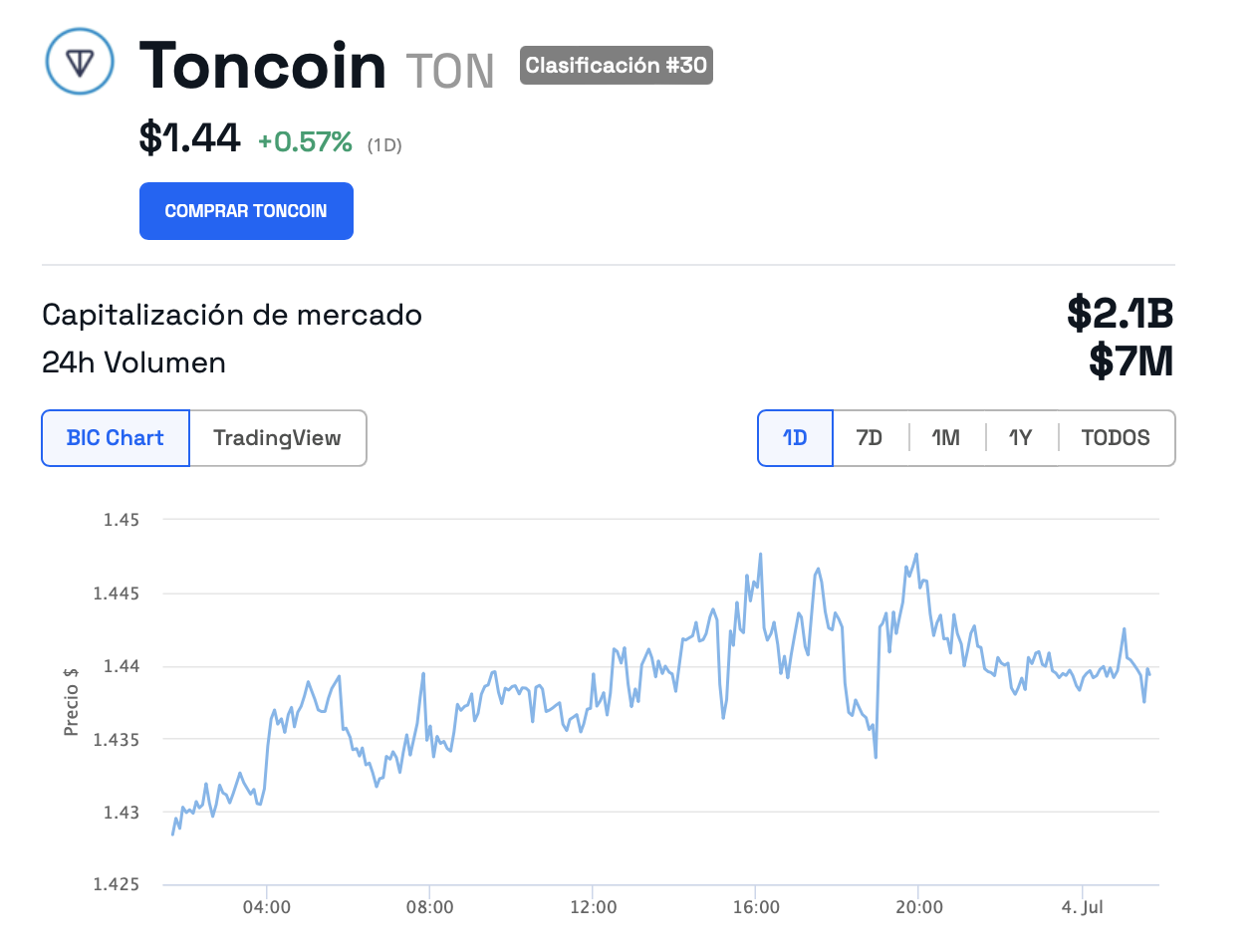Click the +0.57% change indicator
This screenshot has width=1257, height=952.
tap(305, 142)
